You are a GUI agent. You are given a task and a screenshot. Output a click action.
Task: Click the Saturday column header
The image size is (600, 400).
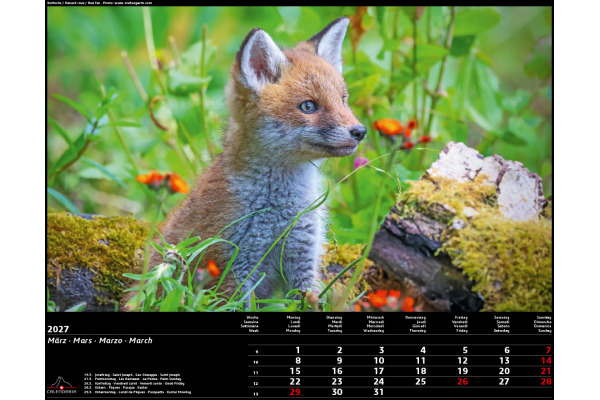502,324
